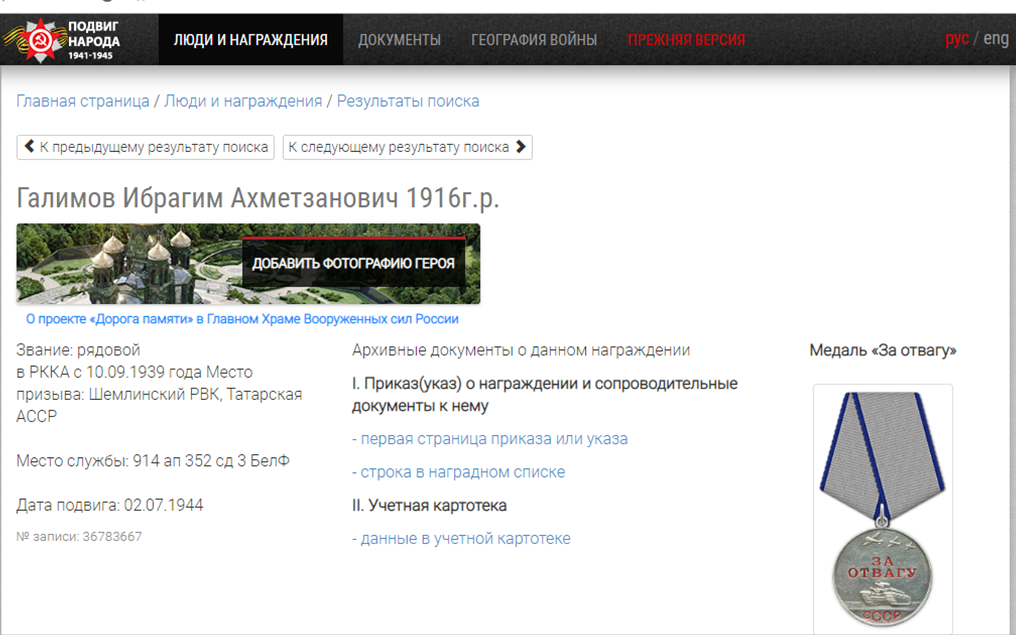Open the Люди и награждения tab

coord(250,40)
